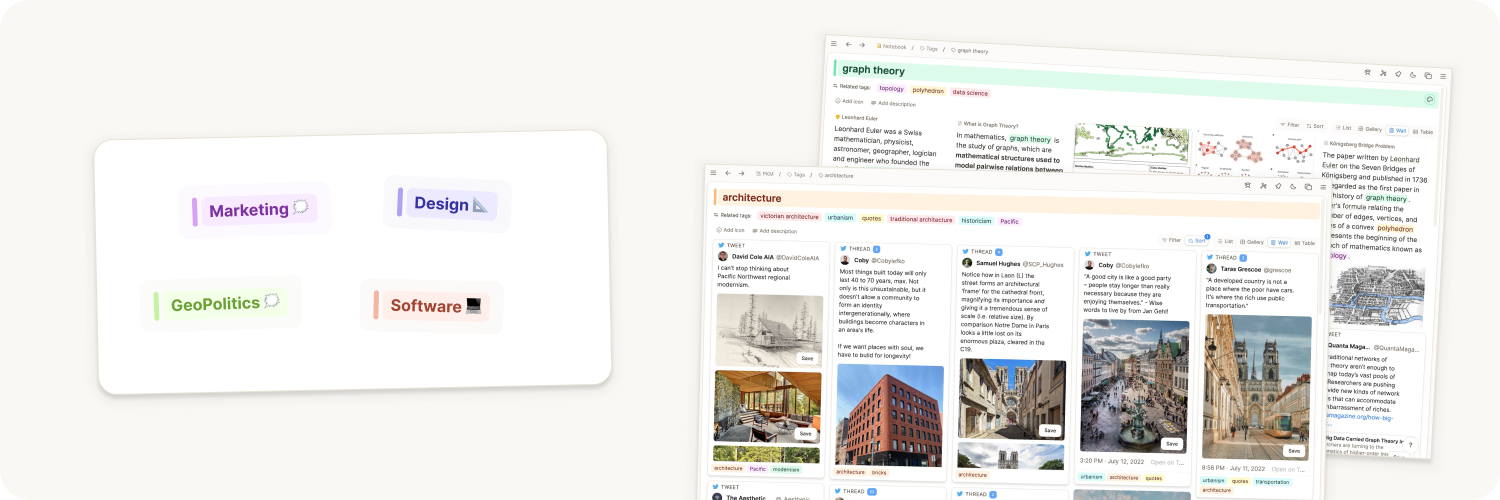Image resolution: width=1500 pixels, height=500 pixels.
Task: Click the forward arrow in graph theory window
Action: [x=862, y=45]
